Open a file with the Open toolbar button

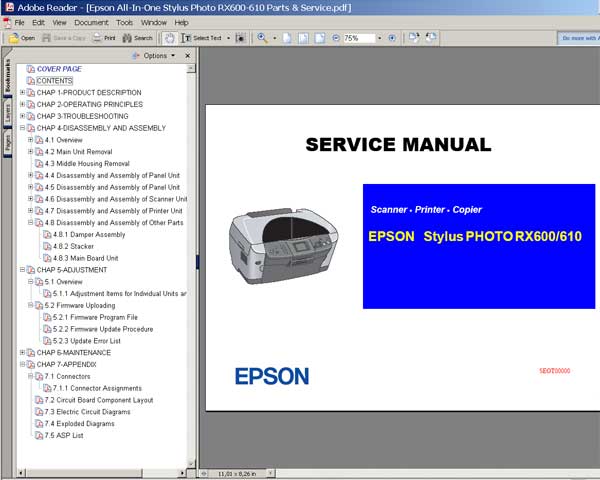pos(22,38)
